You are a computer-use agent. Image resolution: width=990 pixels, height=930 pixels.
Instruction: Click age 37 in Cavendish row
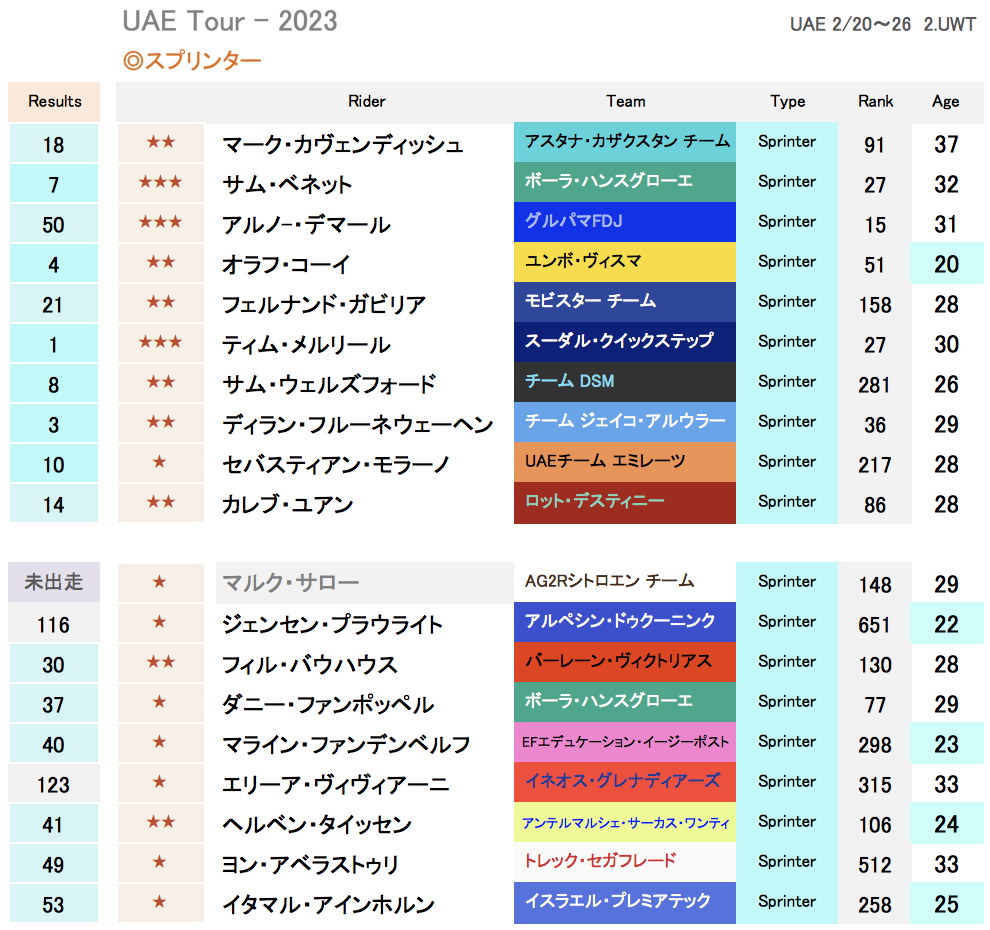pos(946,145)
